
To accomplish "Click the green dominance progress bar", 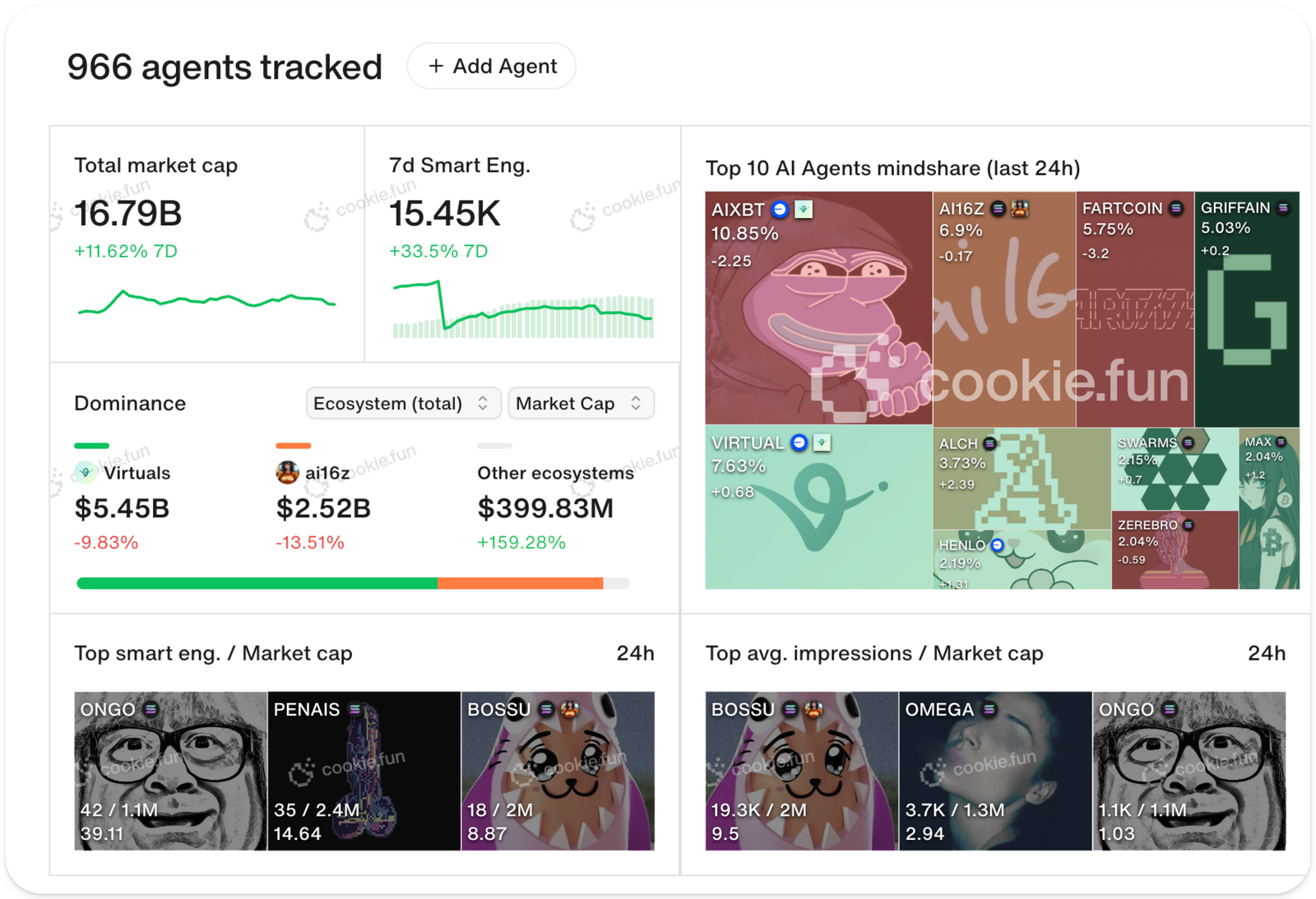I will (255, 582).
